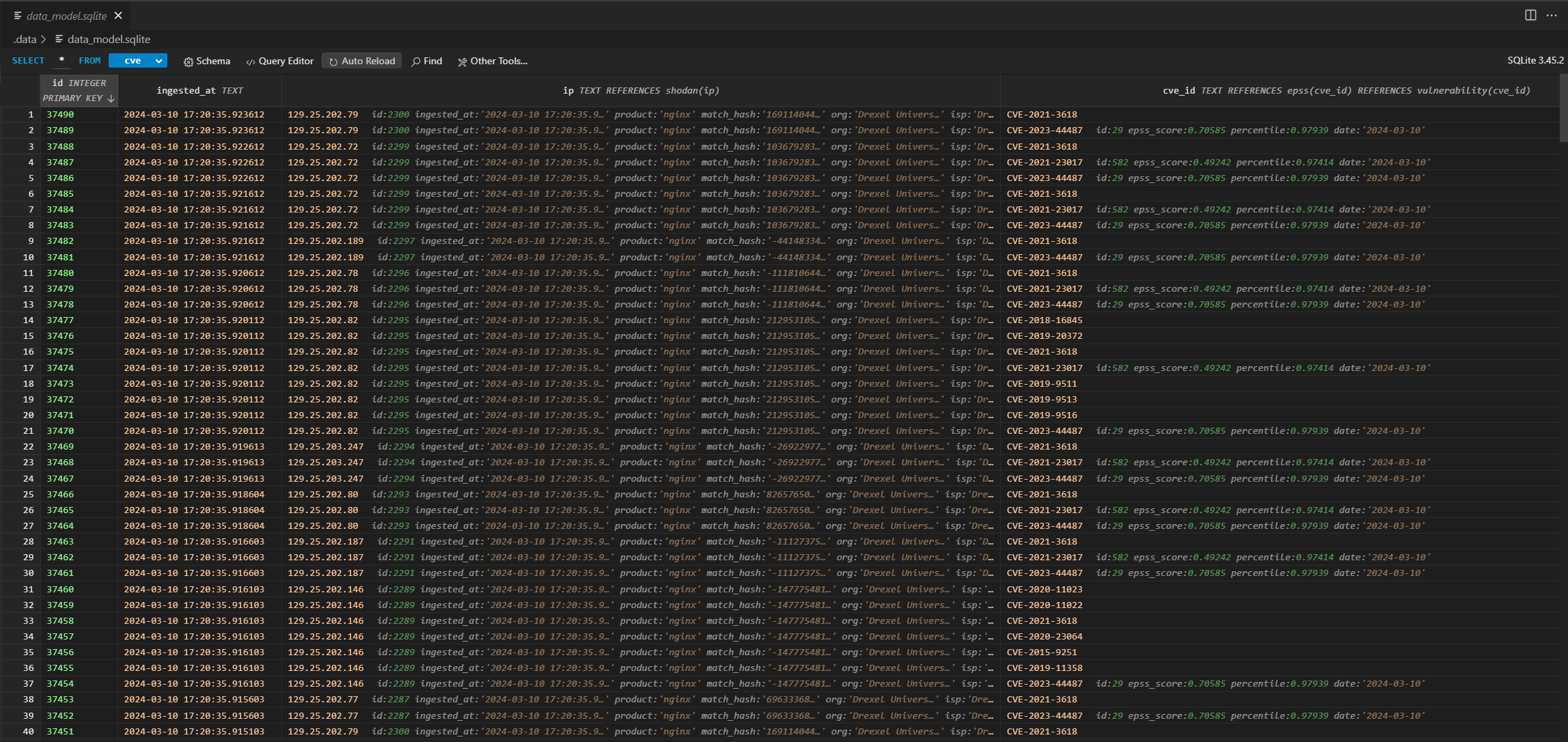Click CVE-2023-44487 in row 2
1568x742 pixels.
tap(1044, 130)
